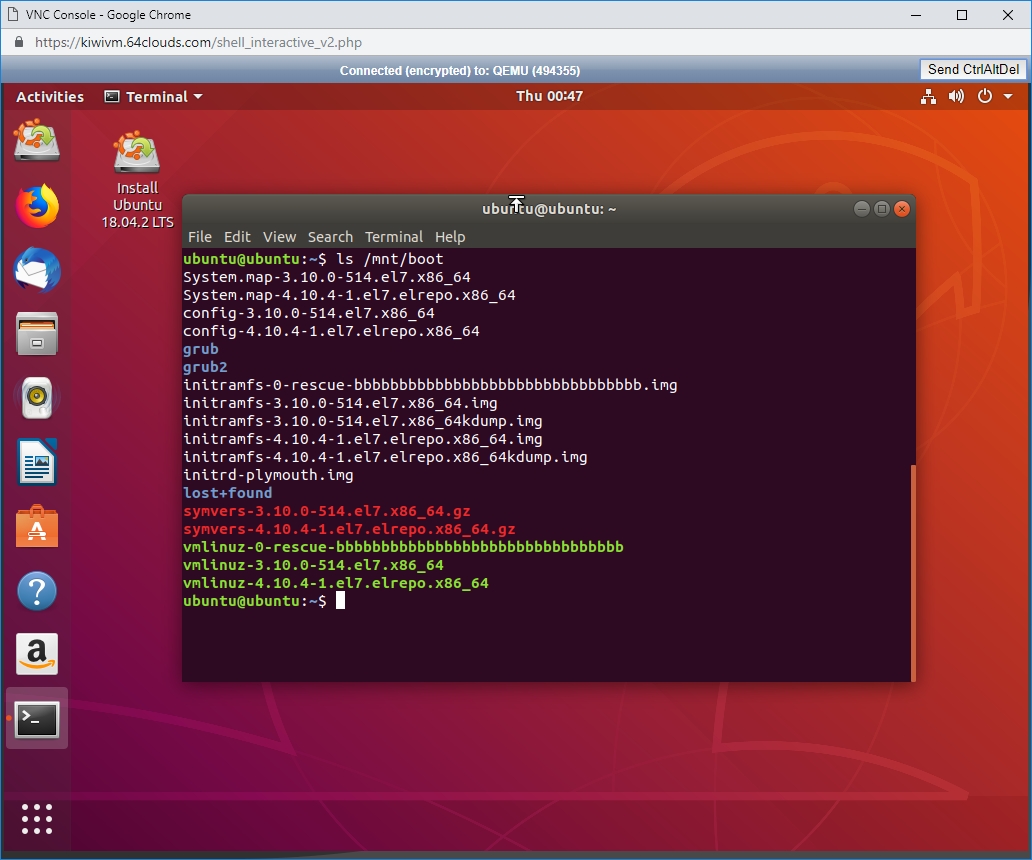
Task: Click the Send CtrlAltDel button
Action: (973, 69)
